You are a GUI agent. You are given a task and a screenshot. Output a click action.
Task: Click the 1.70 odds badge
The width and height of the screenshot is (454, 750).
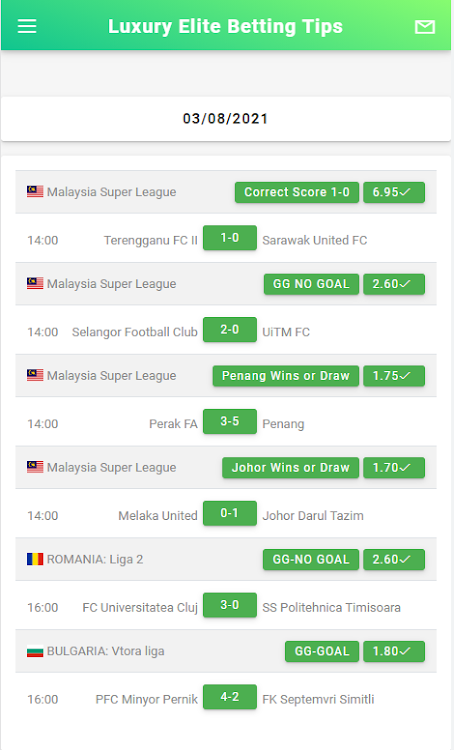click(394, 468)
